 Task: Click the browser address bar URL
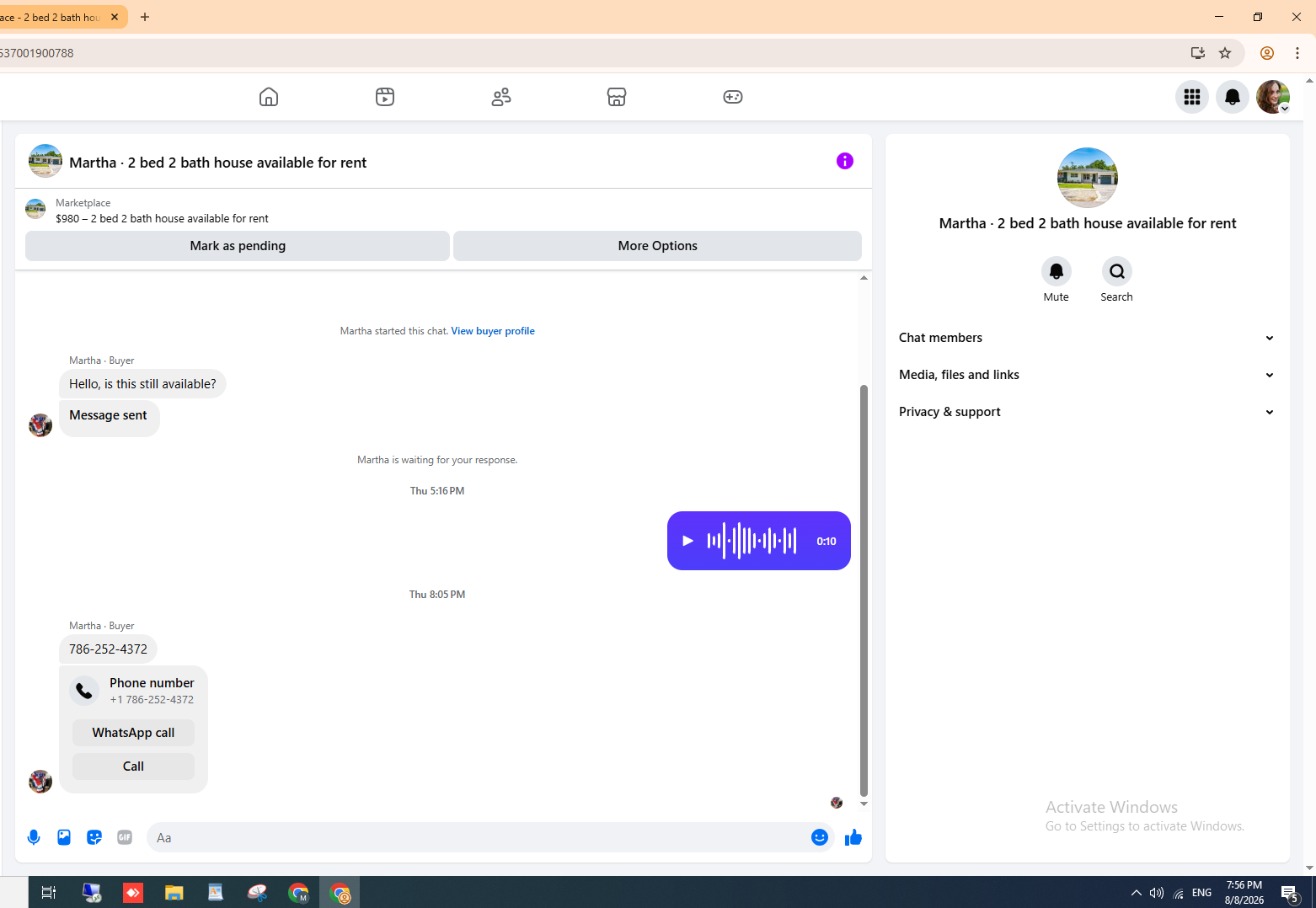pos(36,53)
